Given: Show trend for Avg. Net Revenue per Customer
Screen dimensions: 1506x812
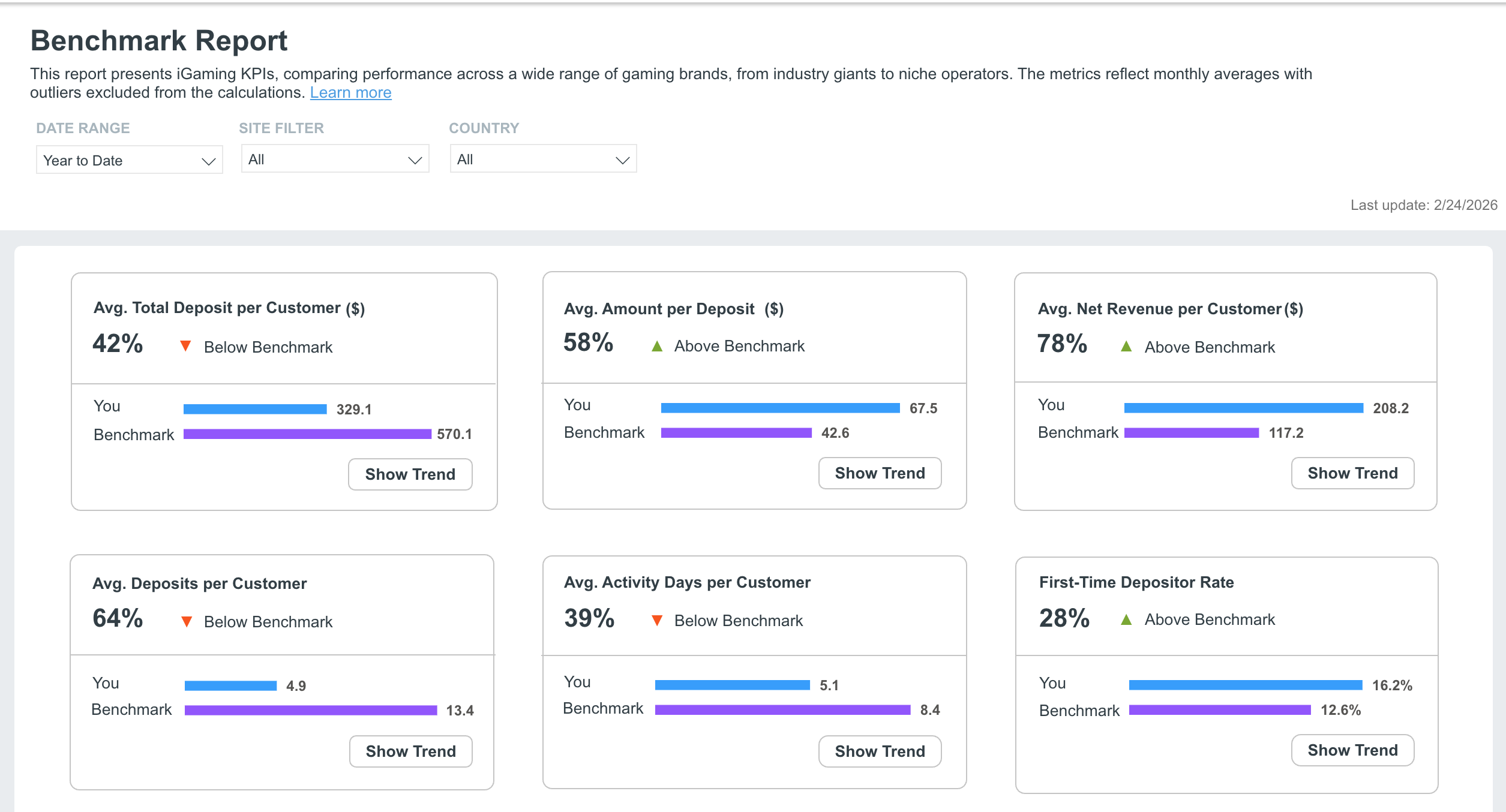Looking at the screenshot, I should (x=1352, y=473).
